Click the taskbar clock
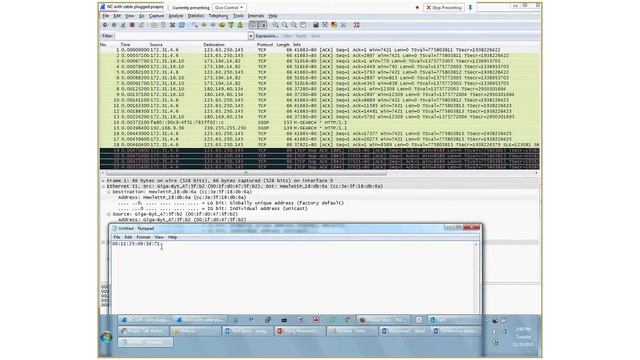This screenshot has height=360, width=640. click(523, 337)
